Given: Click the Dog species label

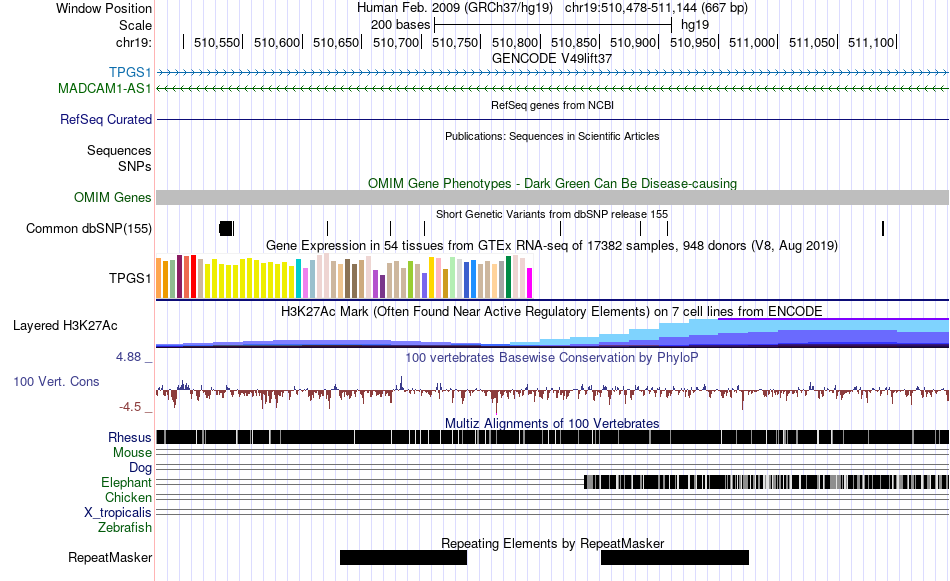Looking at the screenshot, I should click(x=140, y=467).
